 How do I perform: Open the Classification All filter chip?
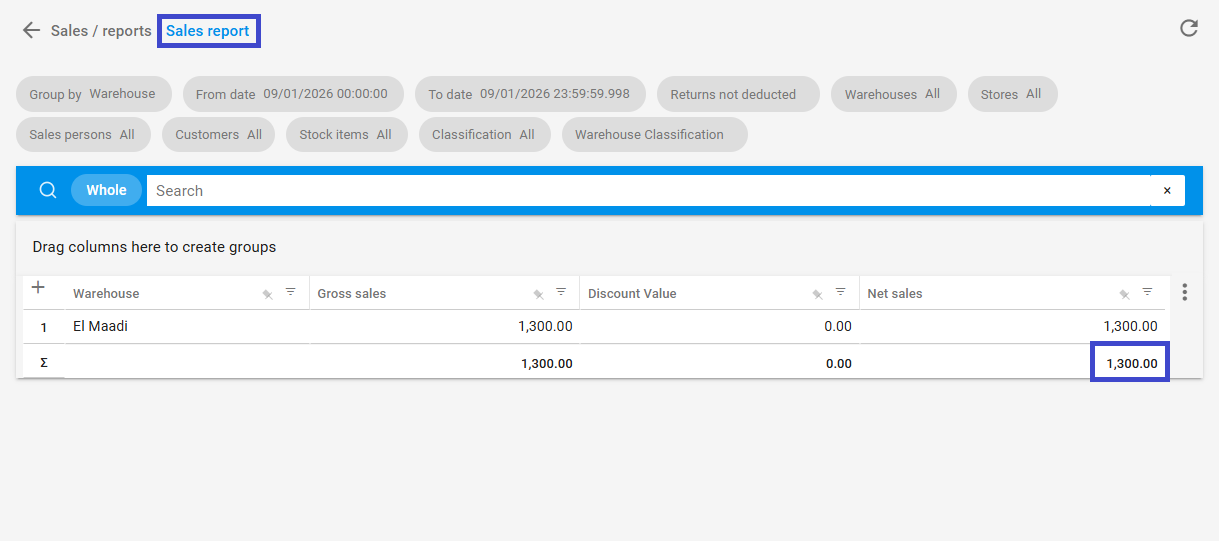(484, 134)
